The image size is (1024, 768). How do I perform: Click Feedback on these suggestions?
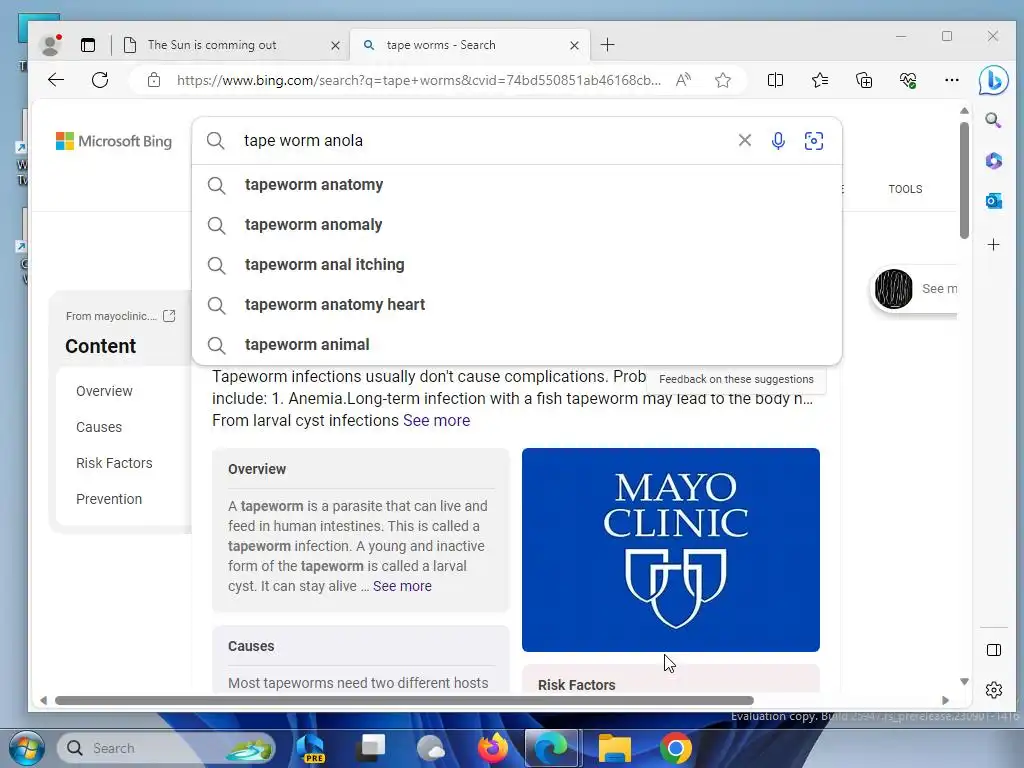coord(736,379)
